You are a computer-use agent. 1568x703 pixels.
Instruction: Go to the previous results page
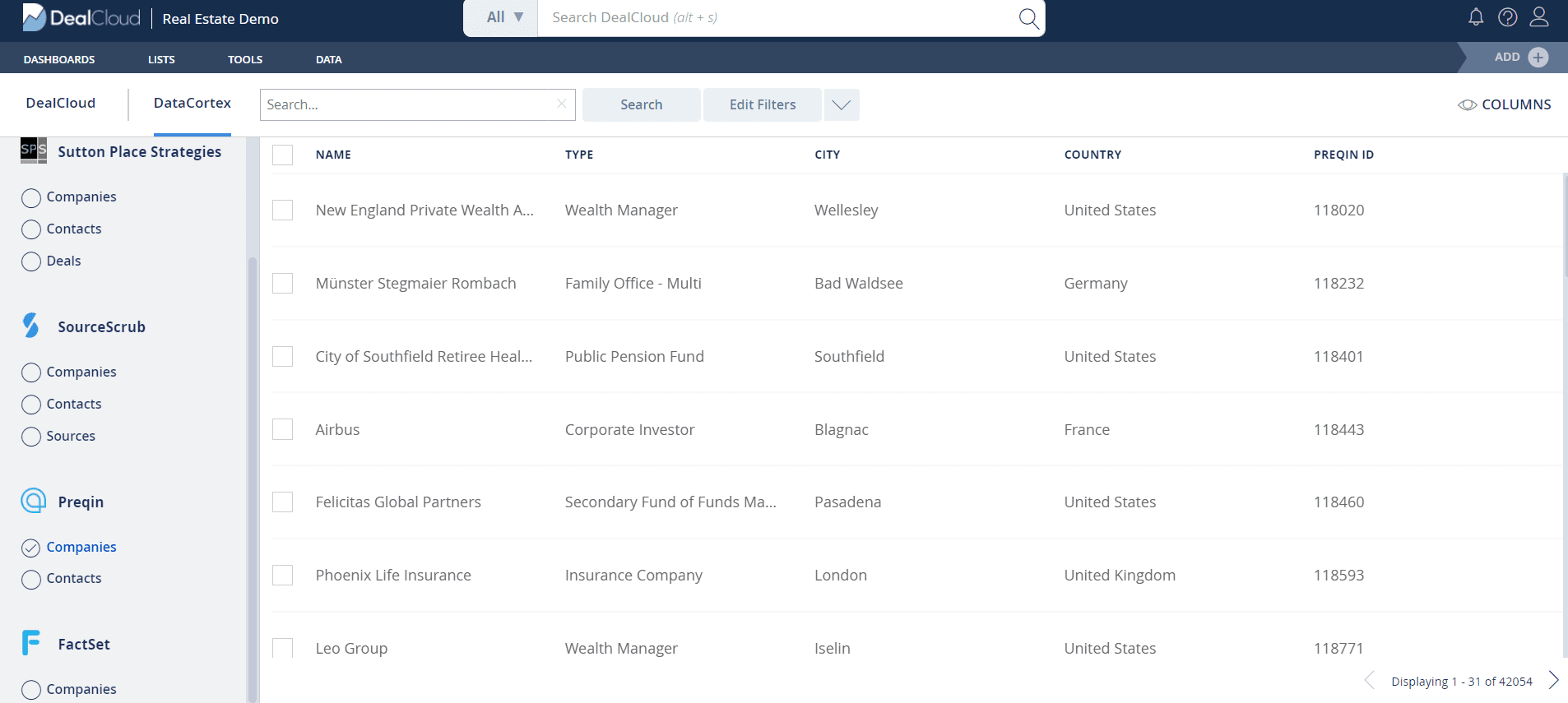(1370, 680)
